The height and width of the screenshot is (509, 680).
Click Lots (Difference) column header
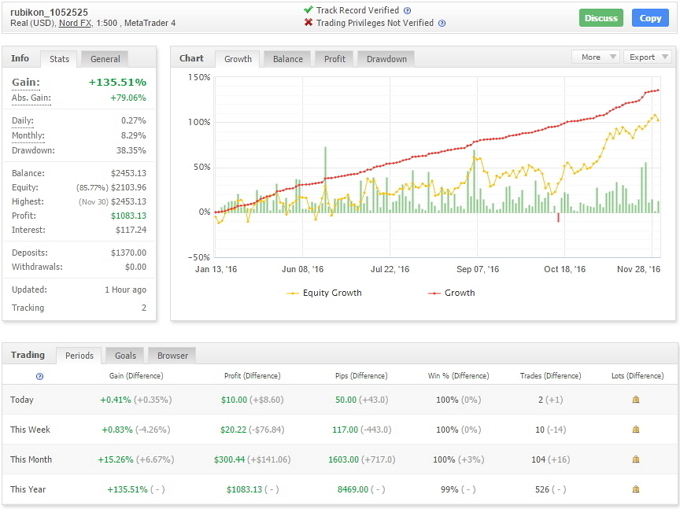pos(637,376)
